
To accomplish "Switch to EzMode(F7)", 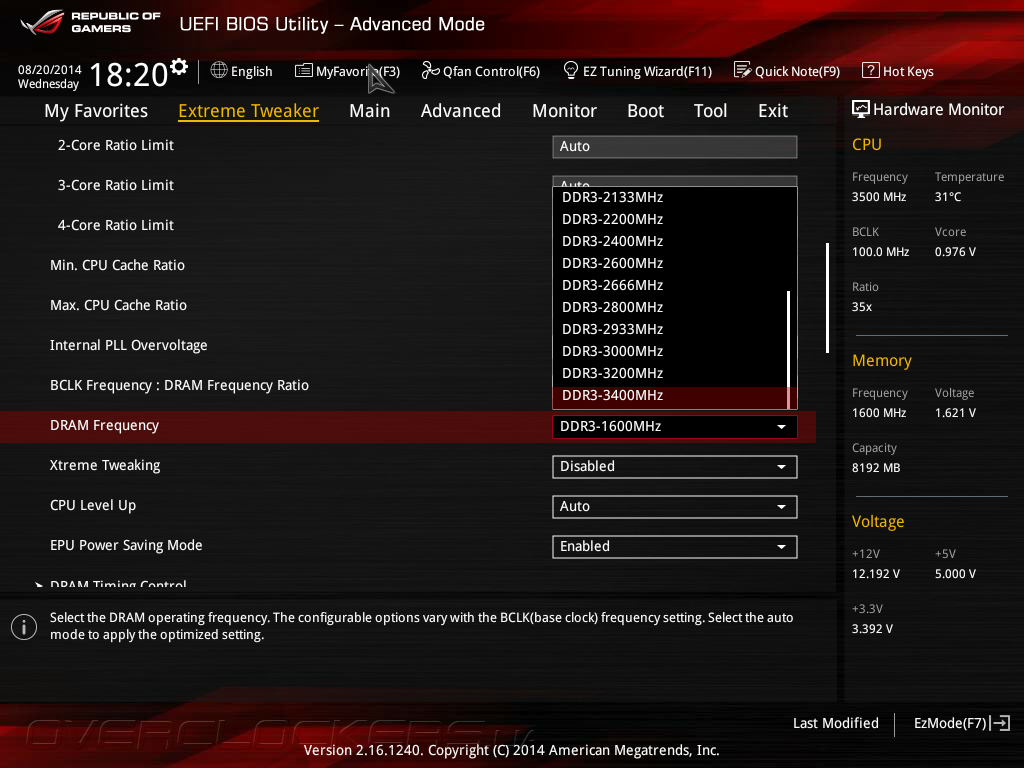I will coord(961,723).
